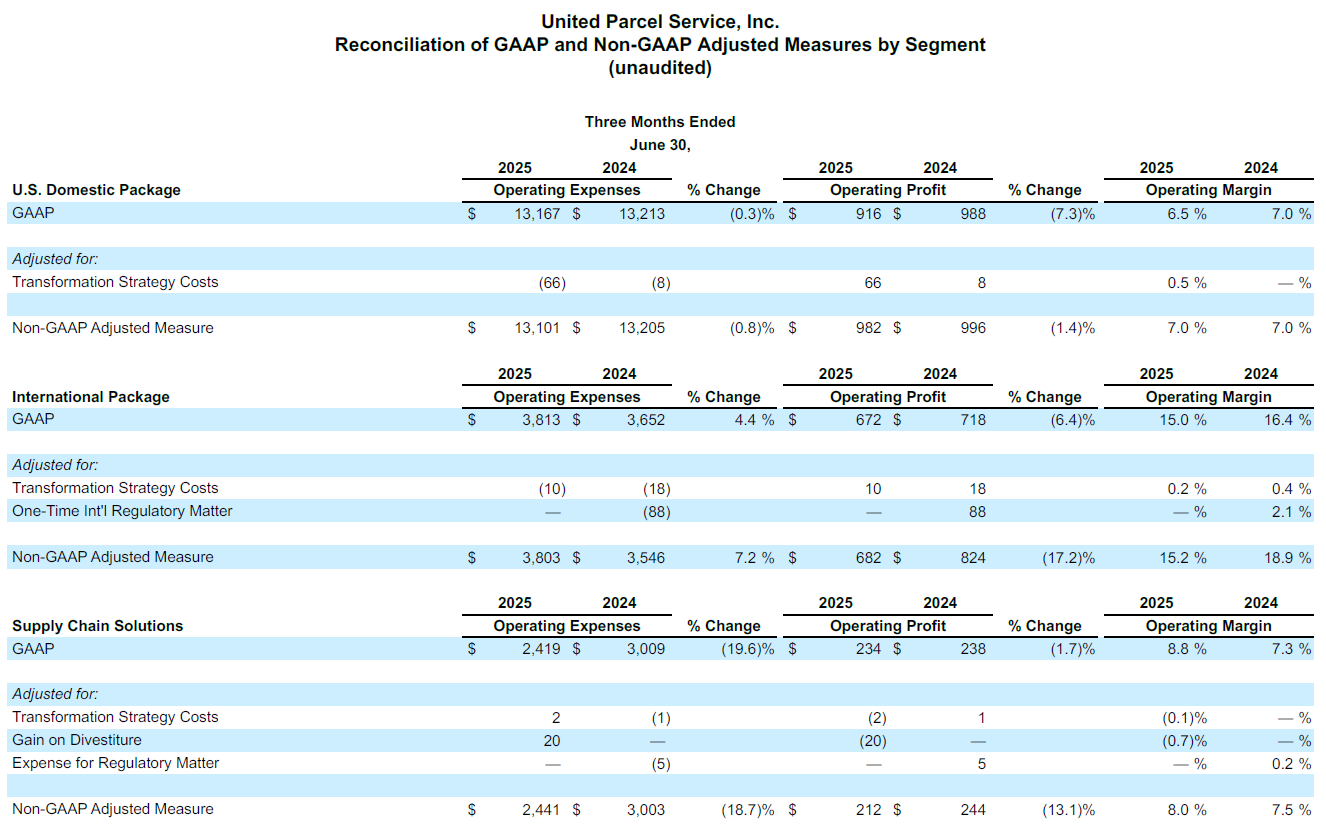
Task: Click the 3,813 International operating expenses cell
Action: pyautogui.click(x=542, y=420)
